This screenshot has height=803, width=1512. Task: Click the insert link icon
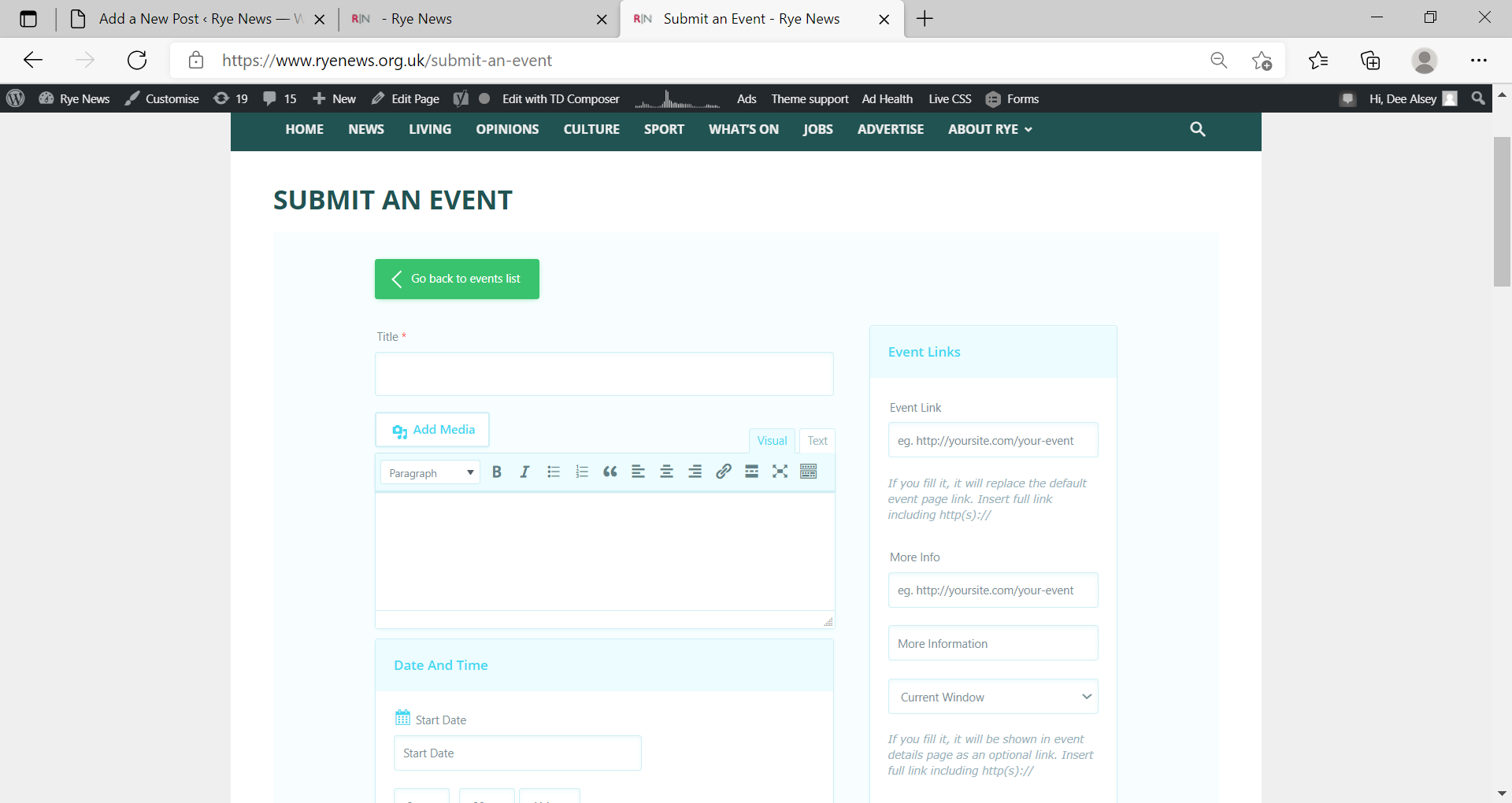[x=723, y=472]
